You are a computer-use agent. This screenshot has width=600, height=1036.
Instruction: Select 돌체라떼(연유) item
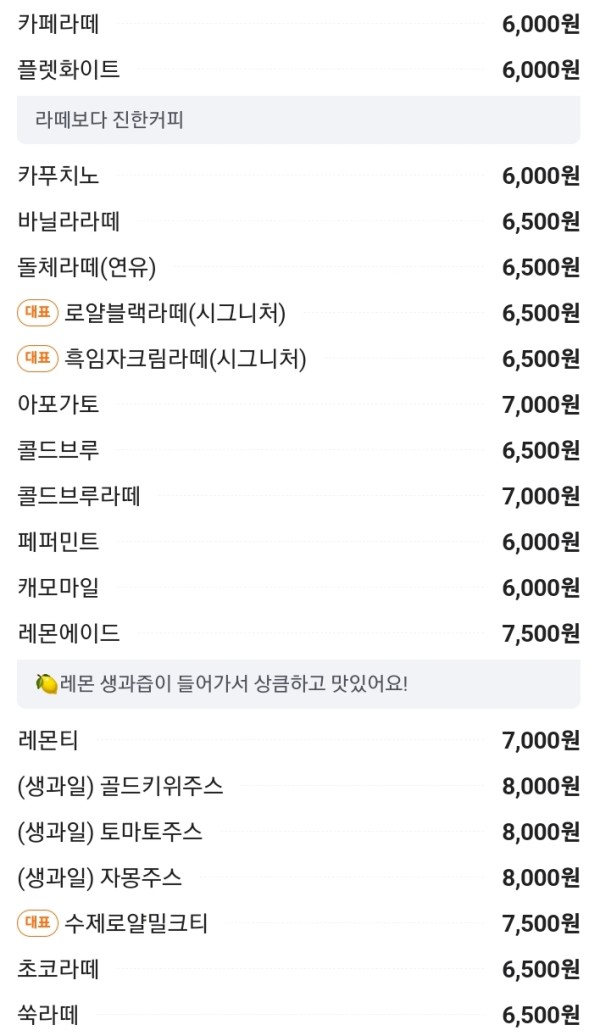pyautogui.click(x=299, y=267)
